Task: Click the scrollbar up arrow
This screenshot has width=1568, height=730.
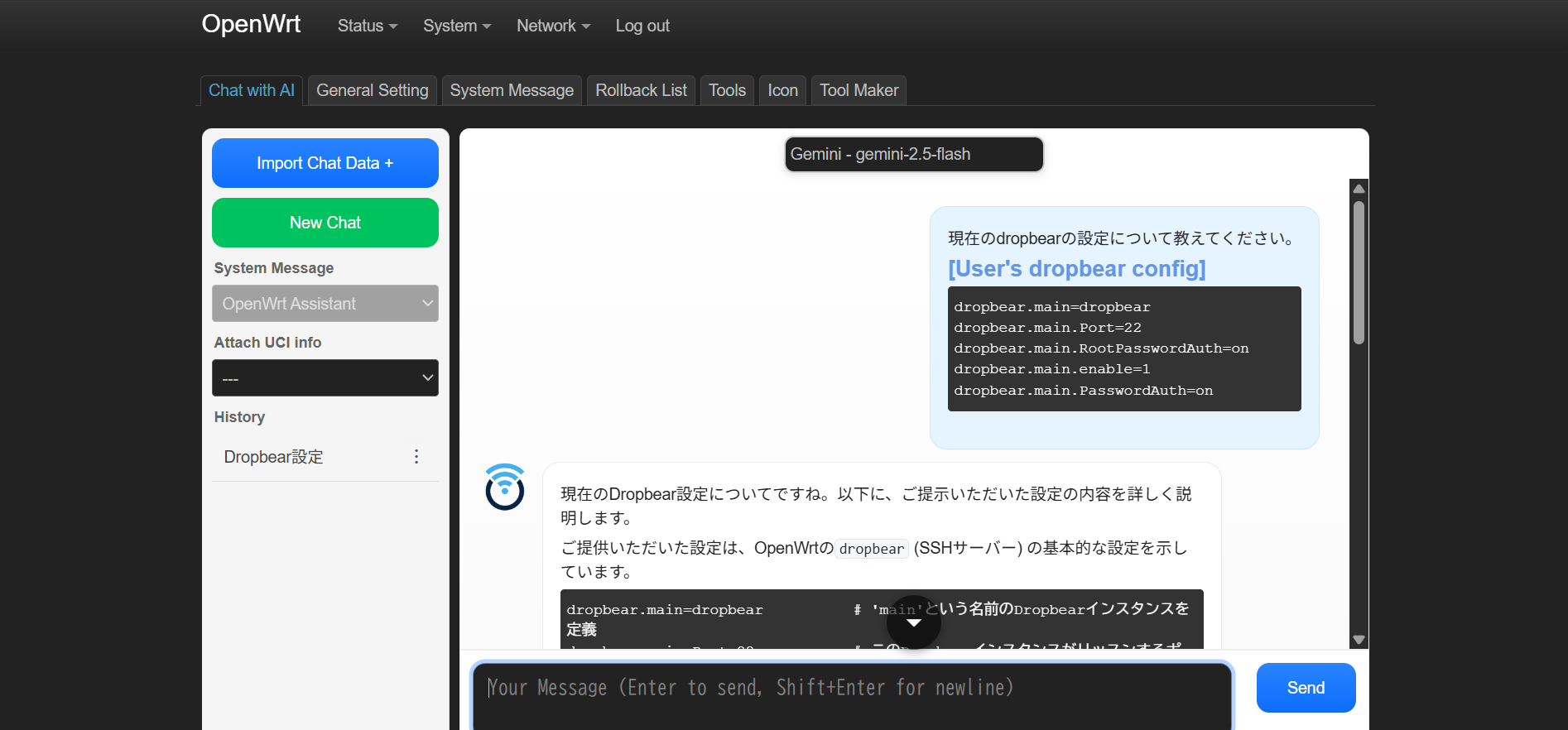Action: point(1359,189)
